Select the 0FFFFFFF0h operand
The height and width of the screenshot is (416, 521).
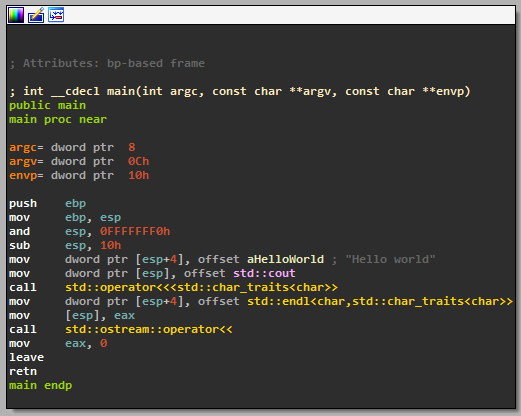[135, 232]
